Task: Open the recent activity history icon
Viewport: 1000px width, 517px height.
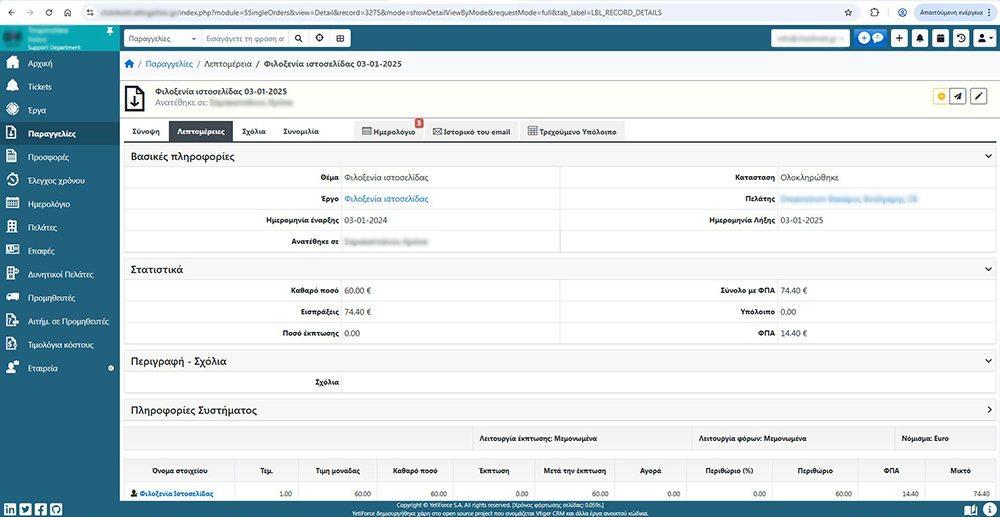Action: pyautogui.click(x=960, y=38)
